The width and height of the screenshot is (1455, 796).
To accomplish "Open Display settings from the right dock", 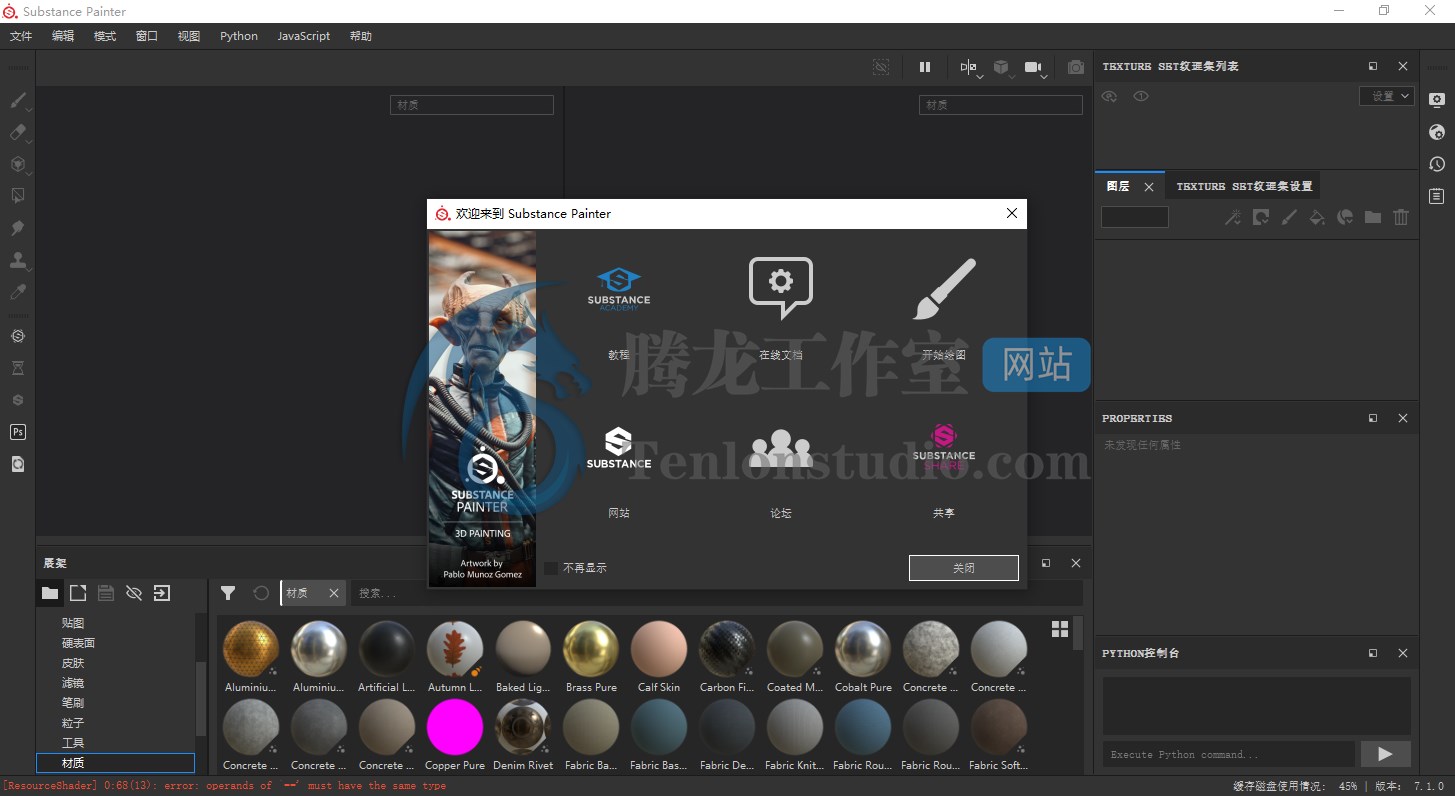I will point(1437,99).
